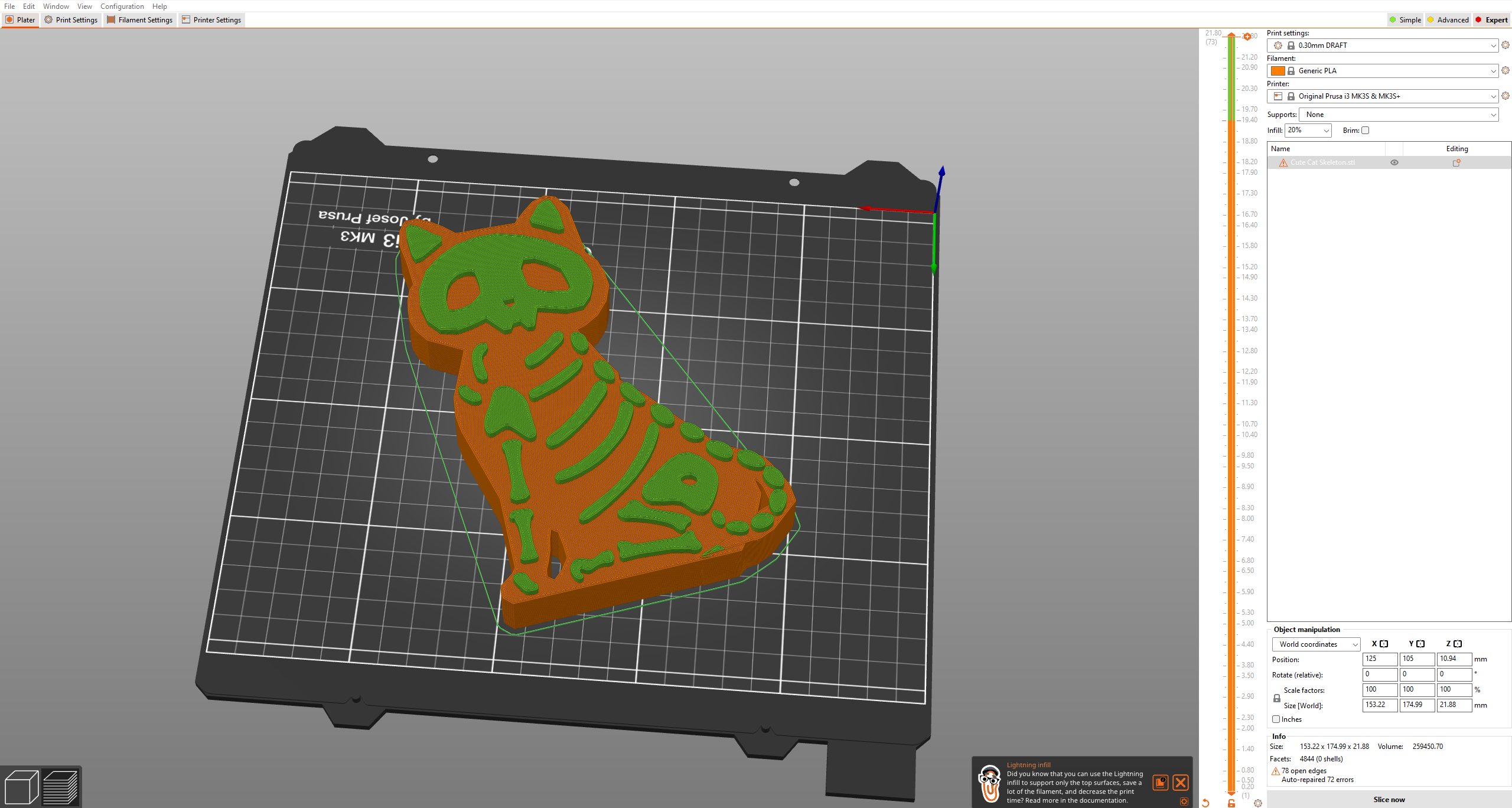Viewport: 1512px width, 808px height.
Task: Open the Filament Settings tab
Action: pyautogui.click(x=140, y=20)
